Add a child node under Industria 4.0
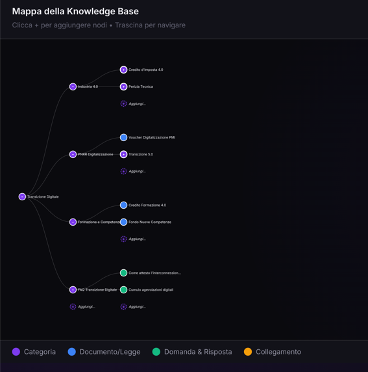 (x=124, y=104)
